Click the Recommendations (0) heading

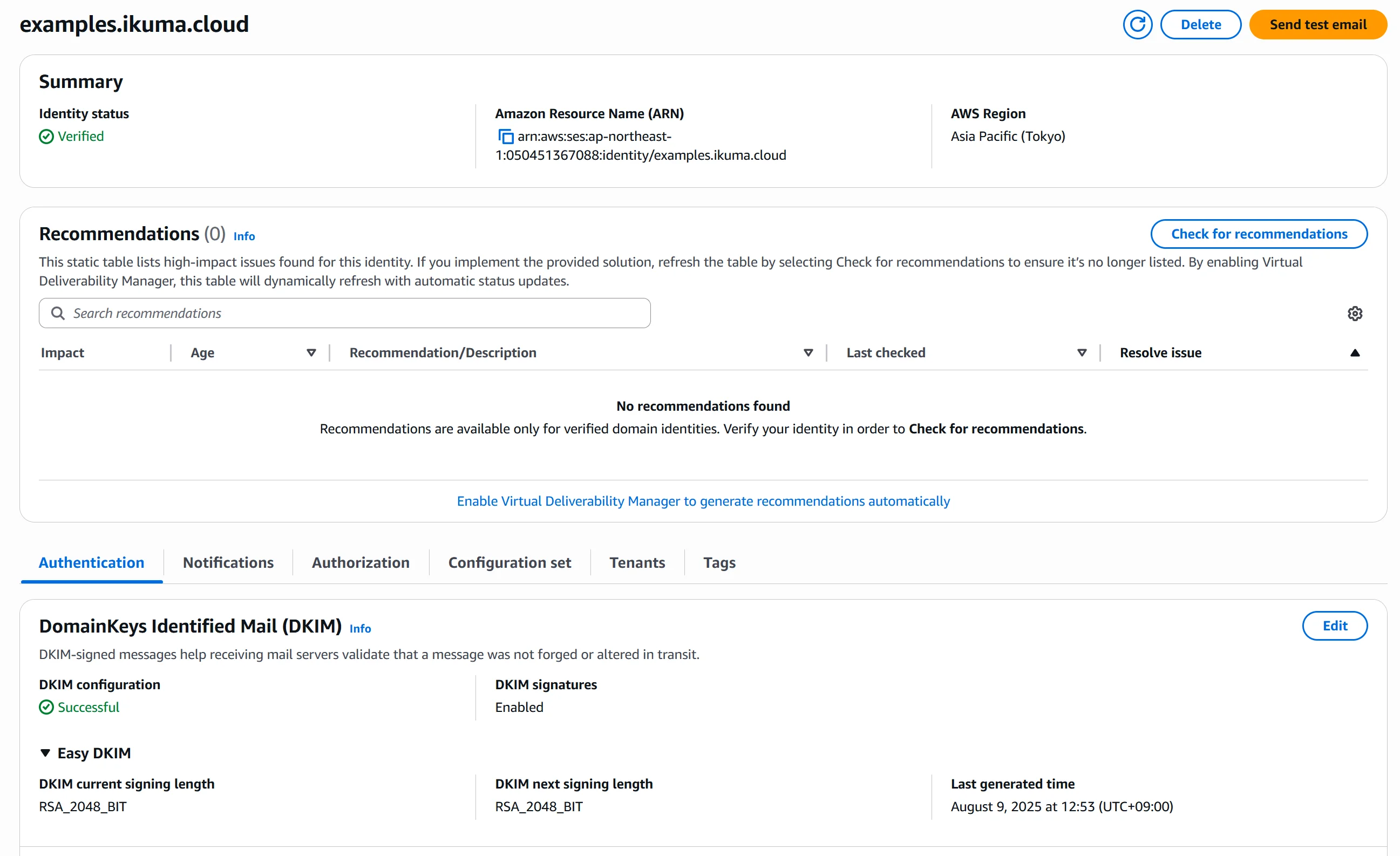pos(132,234)
